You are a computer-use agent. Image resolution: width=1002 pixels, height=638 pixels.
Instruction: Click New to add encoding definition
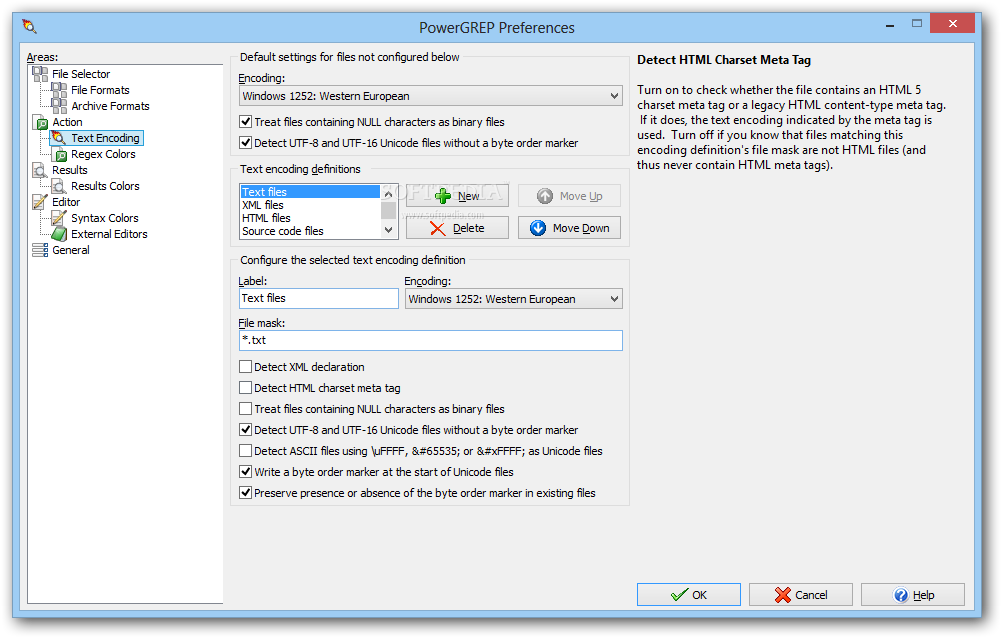(x=457, y=196)
